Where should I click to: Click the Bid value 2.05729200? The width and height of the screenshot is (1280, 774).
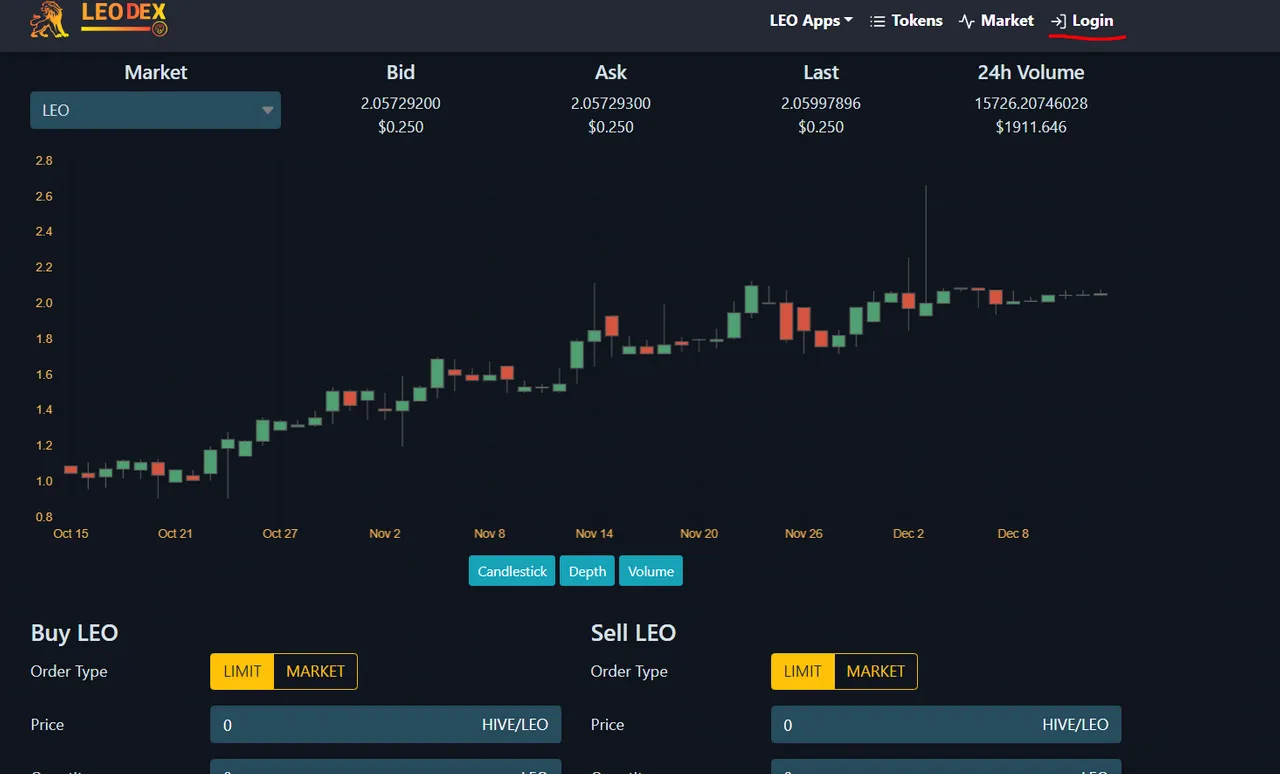[401, 103]
